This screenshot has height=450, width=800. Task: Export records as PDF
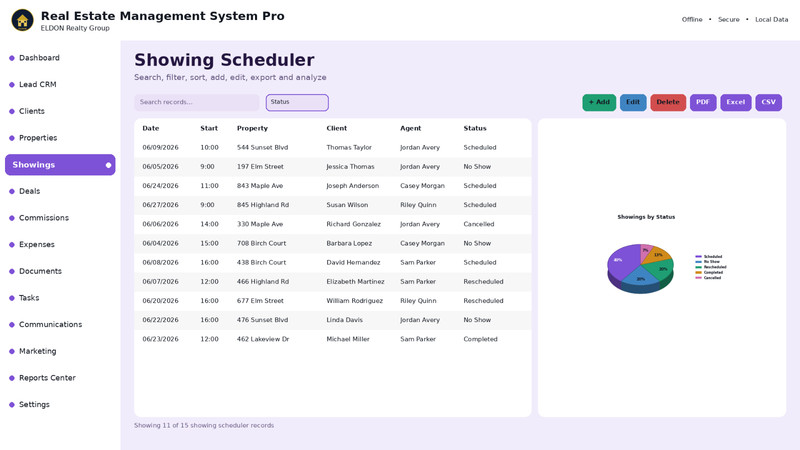[x=703, y=102]
